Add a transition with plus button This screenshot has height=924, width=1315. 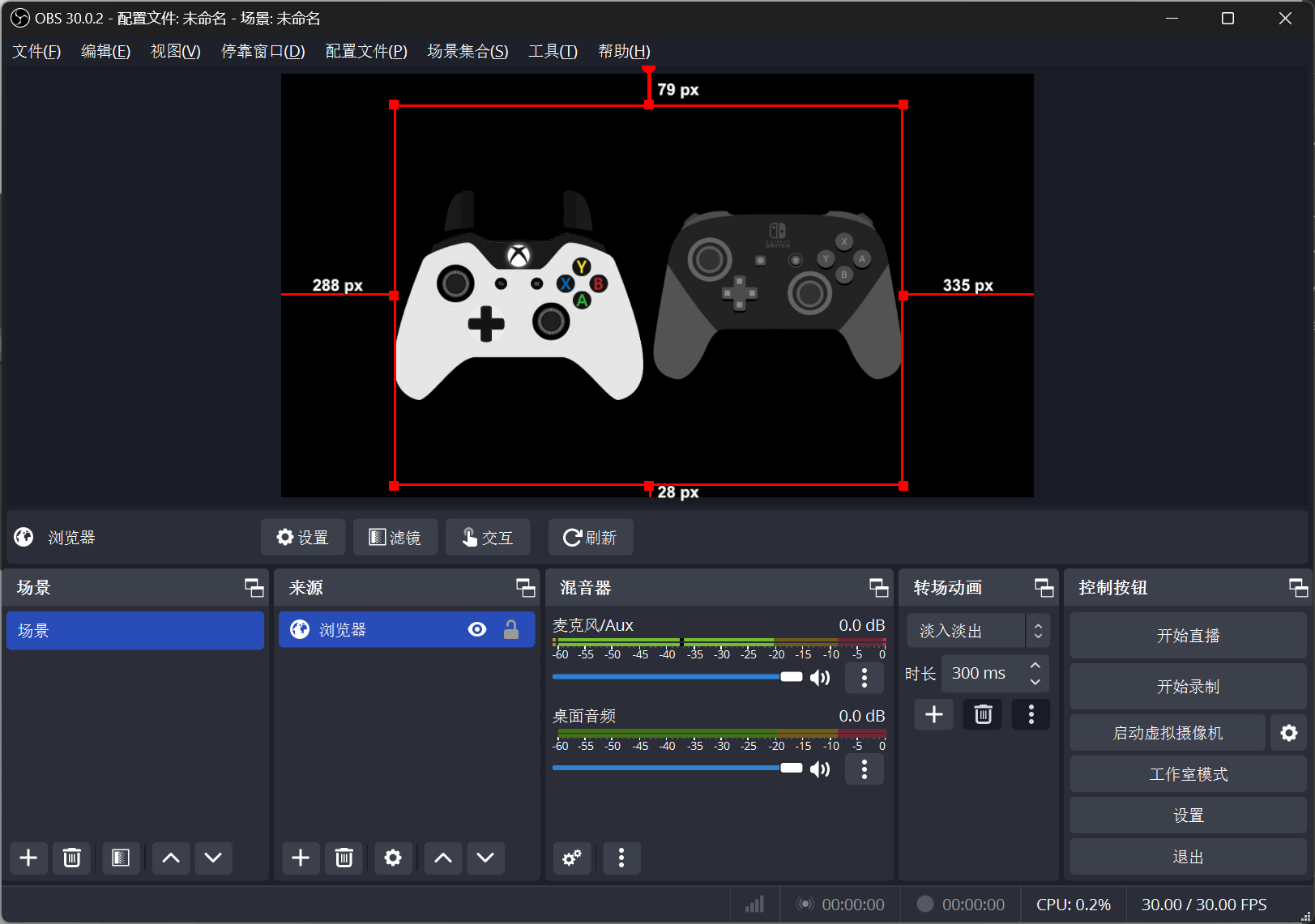pyautogui.click(x=934, y=714)
